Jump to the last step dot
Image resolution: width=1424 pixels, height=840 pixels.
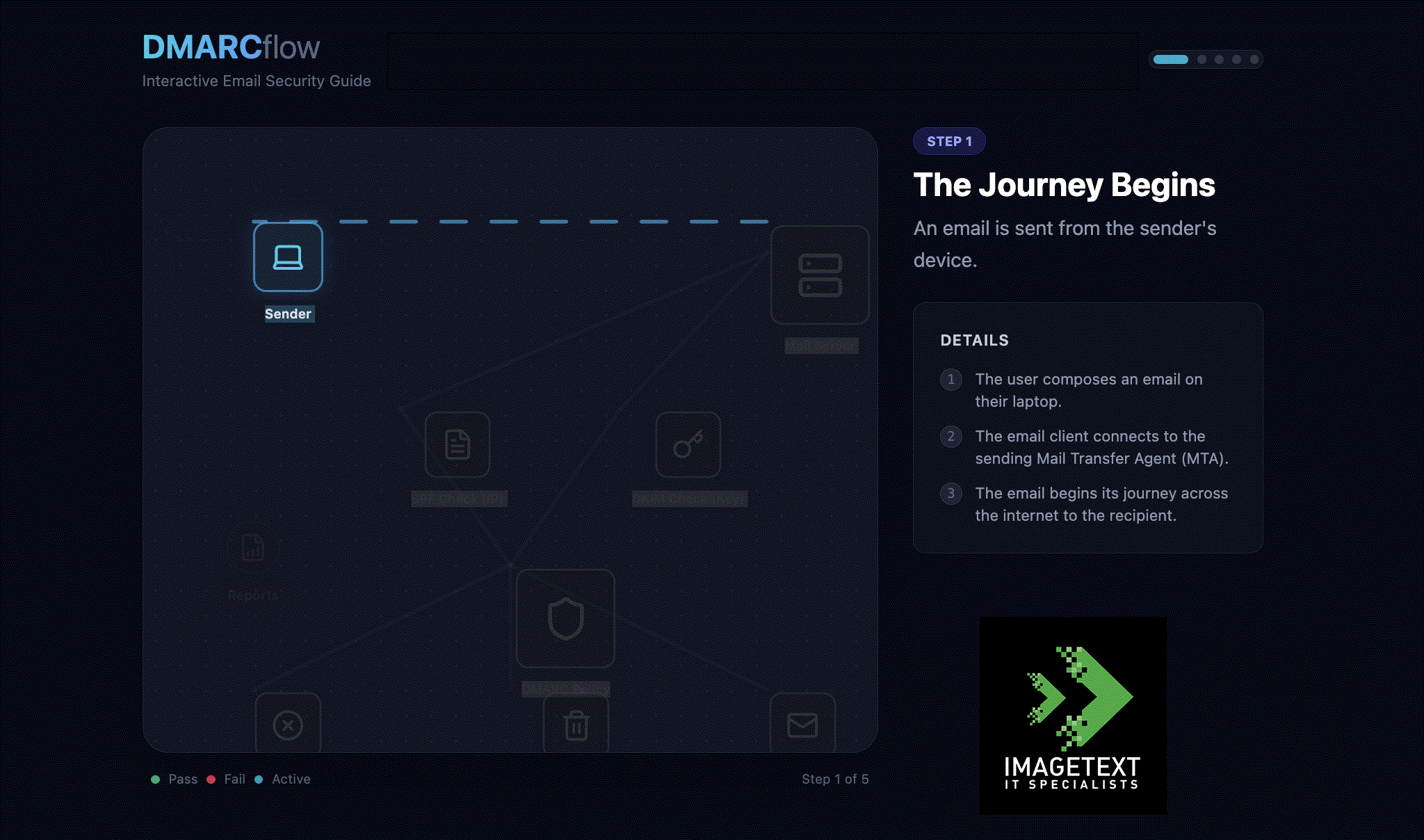click(x=1254, y=60)
